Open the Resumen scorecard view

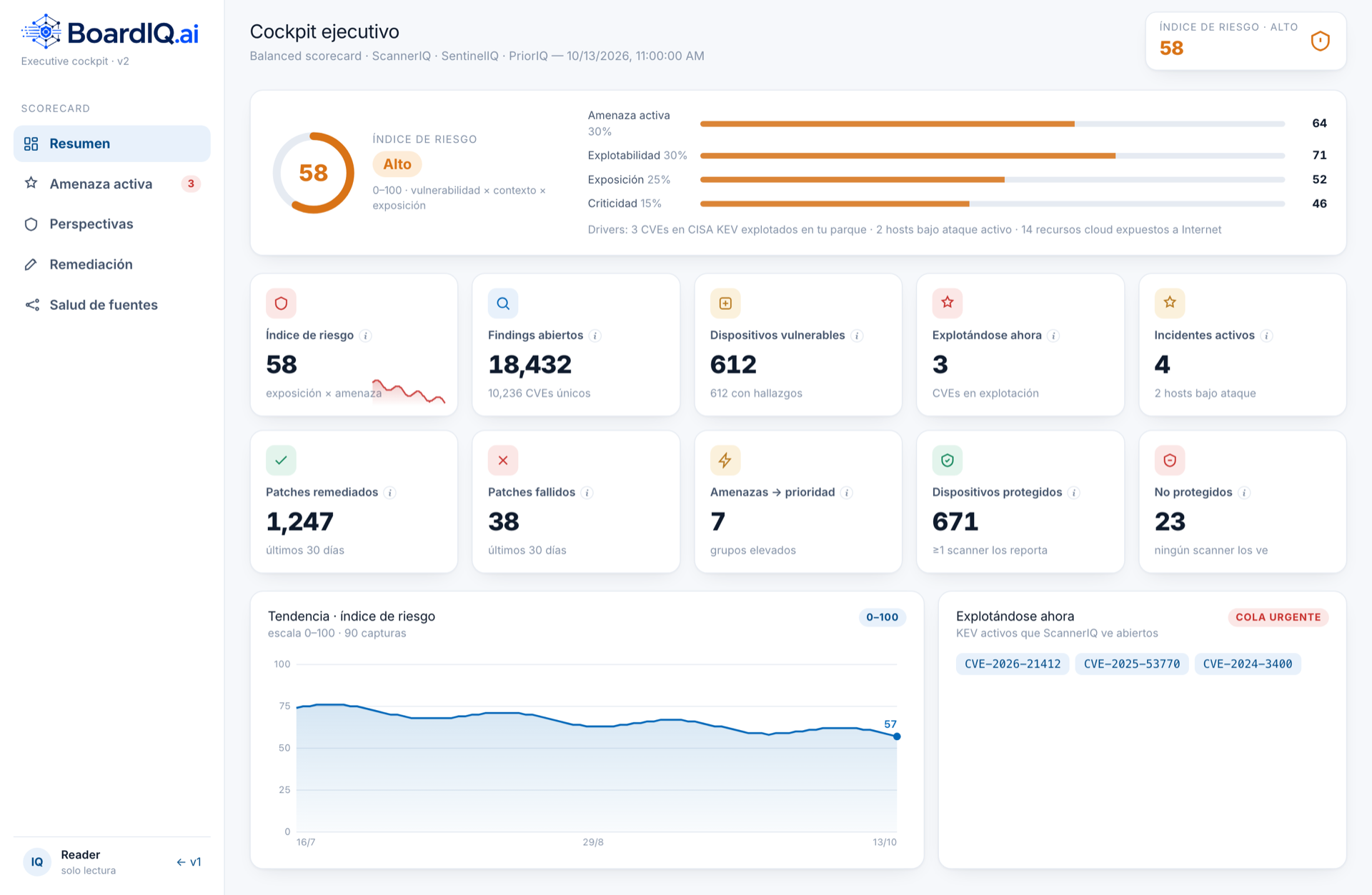point(112,144)
